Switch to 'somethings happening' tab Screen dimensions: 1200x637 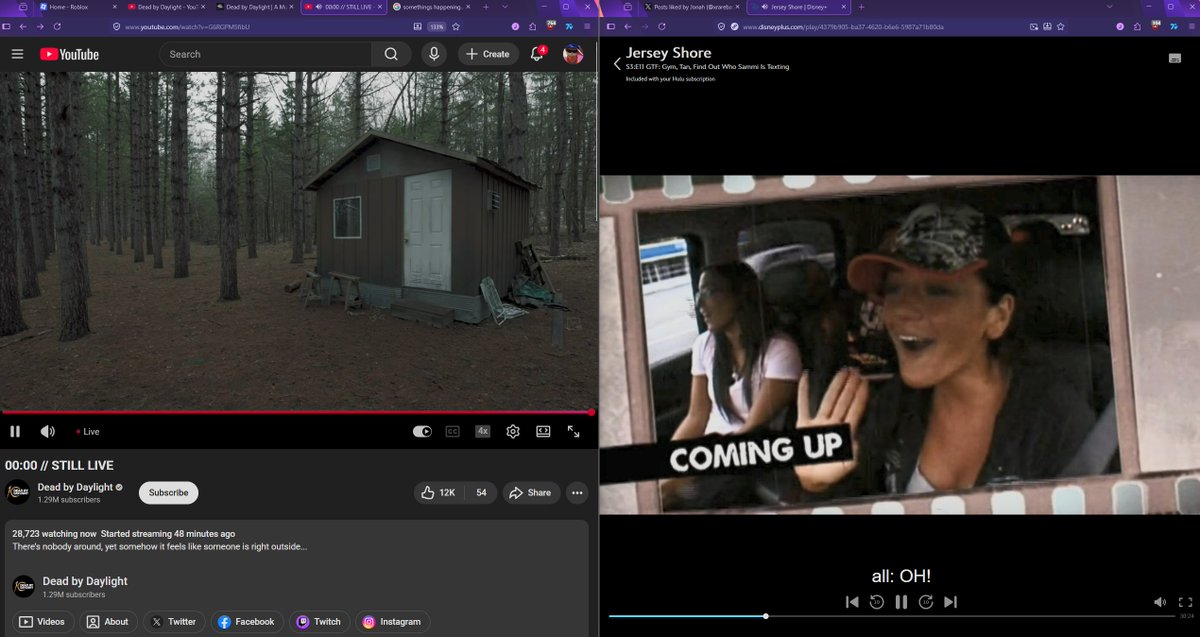point(429,7)
